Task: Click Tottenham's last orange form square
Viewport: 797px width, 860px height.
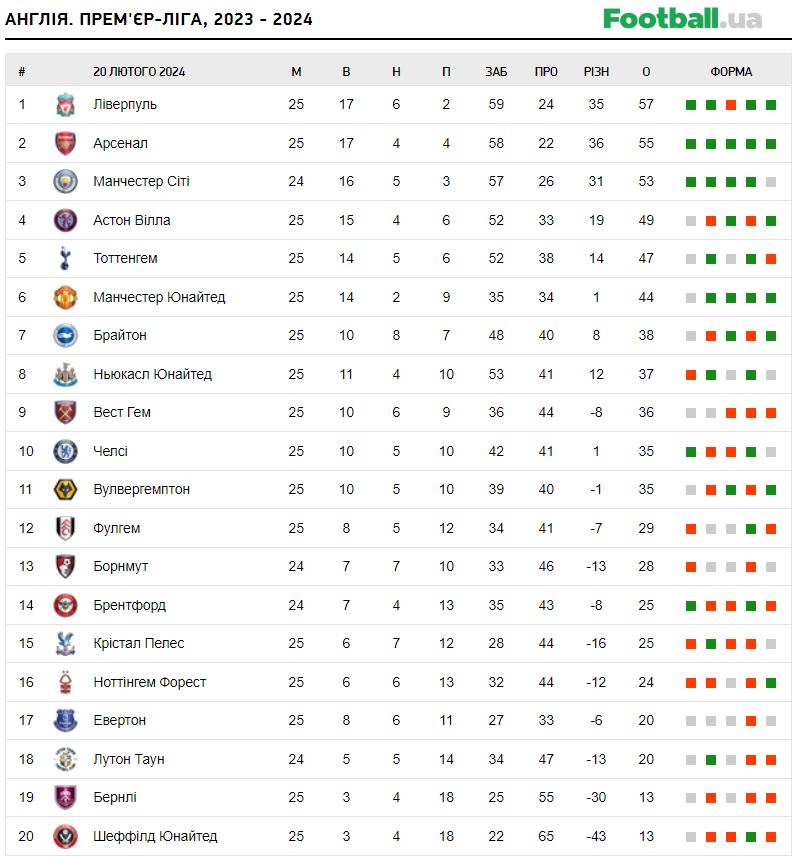Action: (771, 259)
